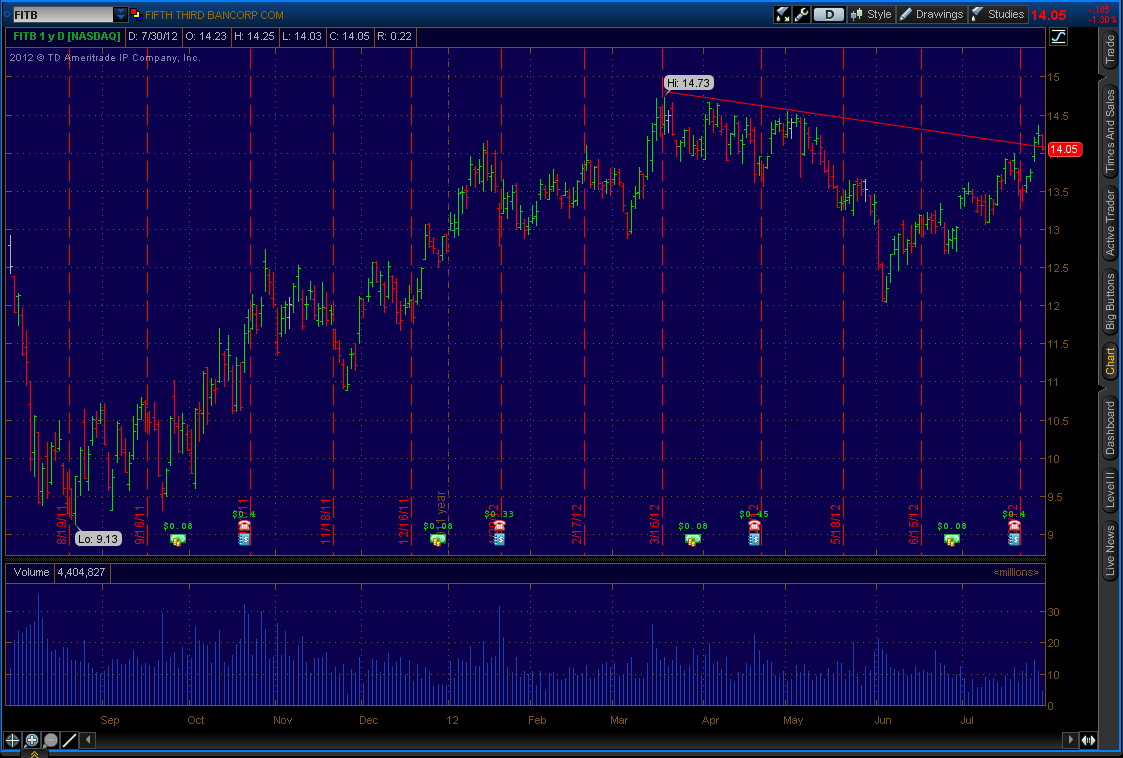Click the R: 0.22 range readout
Screen dimensions: 1123x758
click(x=395, y=36)
